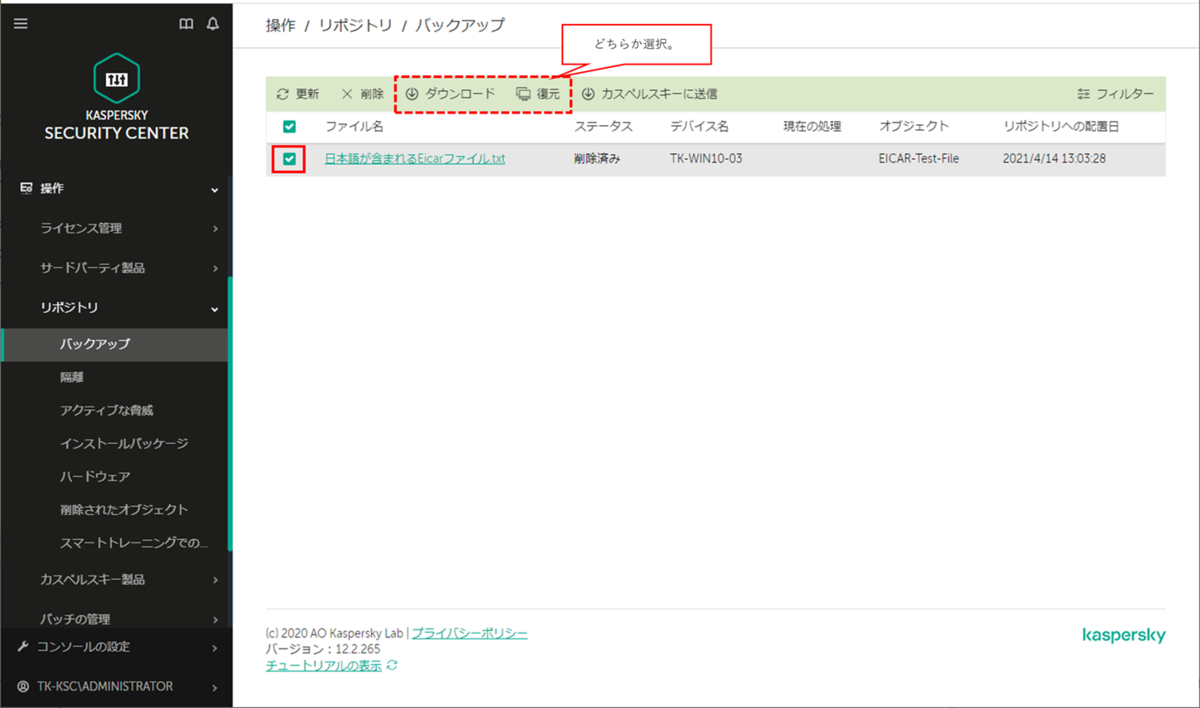This screenshot has height=708, width=1200.
Task: Open the フィルター (filter) icon on the right
Action: click(1084, 94)
